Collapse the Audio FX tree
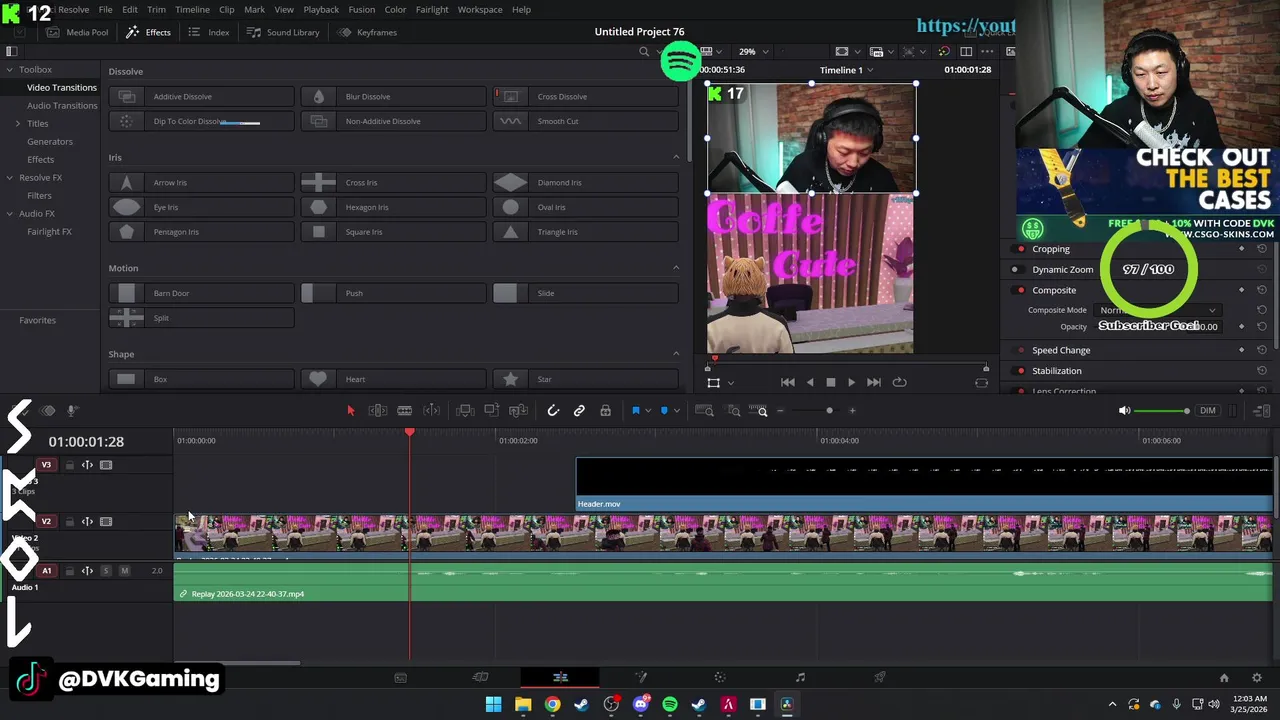Screen dimensions: 1280x720 [x=10, y=214]
